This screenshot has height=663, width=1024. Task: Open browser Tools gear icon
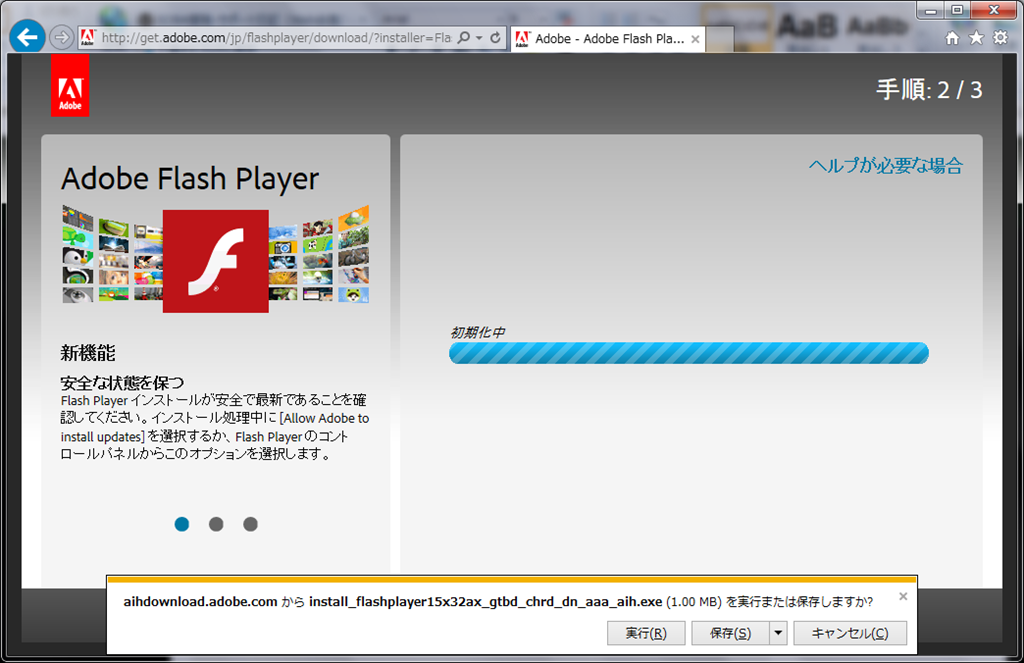point(1000,38)
